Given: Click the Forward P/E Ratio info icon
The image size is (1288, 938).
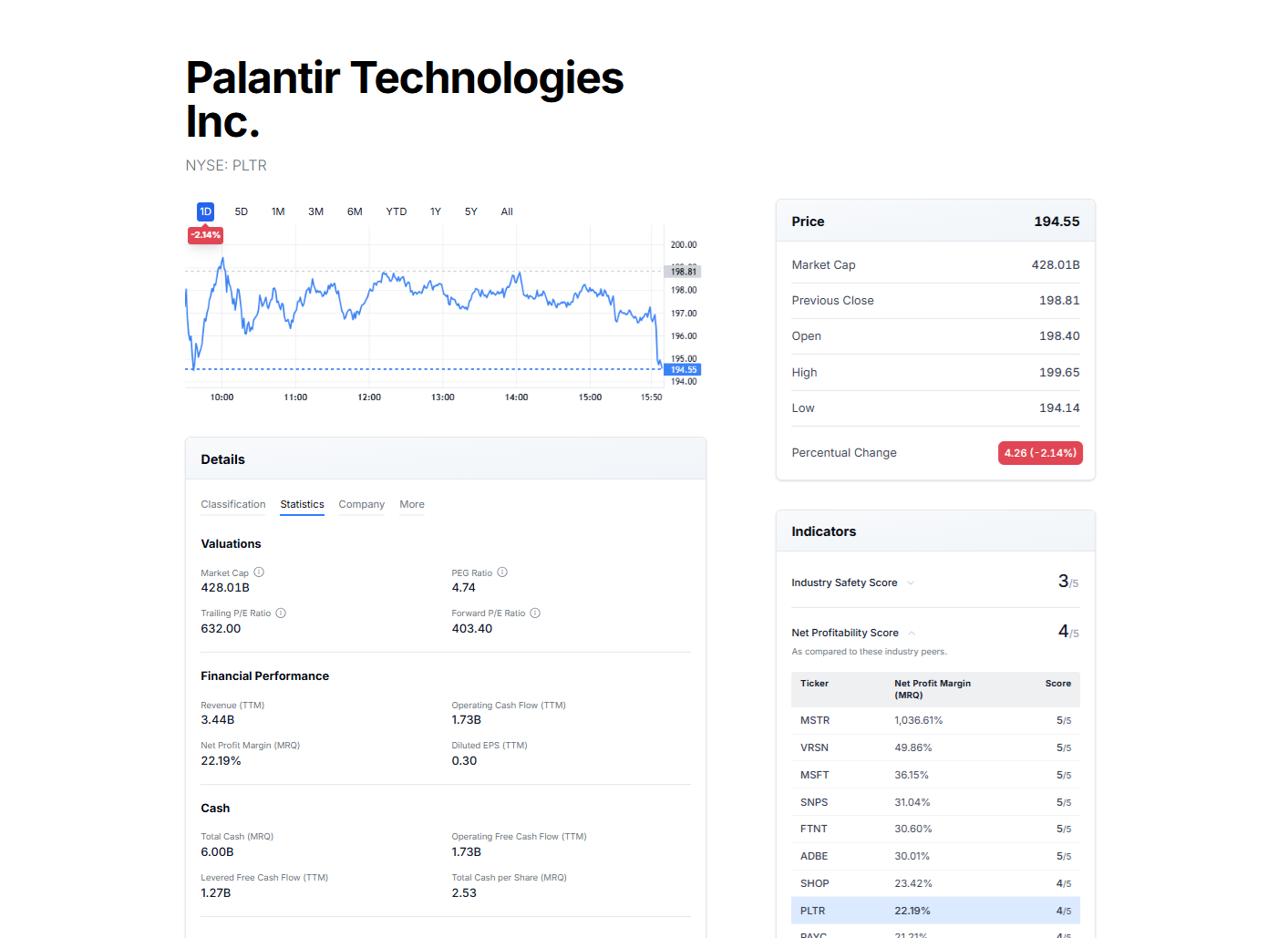Looking at the screenshot, I should point(535,613).
